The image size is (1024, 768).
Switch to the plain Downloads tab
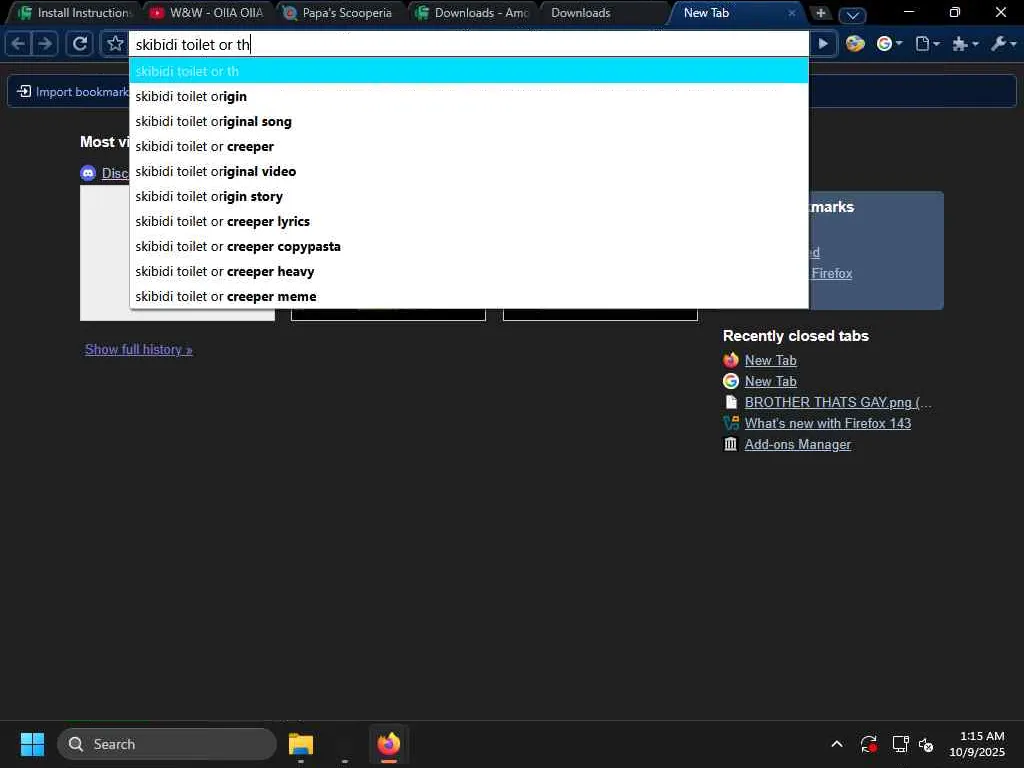tap(603, 13)
